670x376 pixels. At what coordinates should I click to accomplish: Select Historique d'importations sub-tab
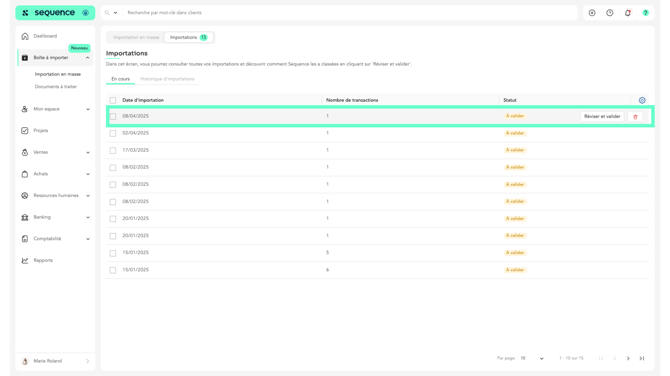pyautogui.click(x=167, y=79)
